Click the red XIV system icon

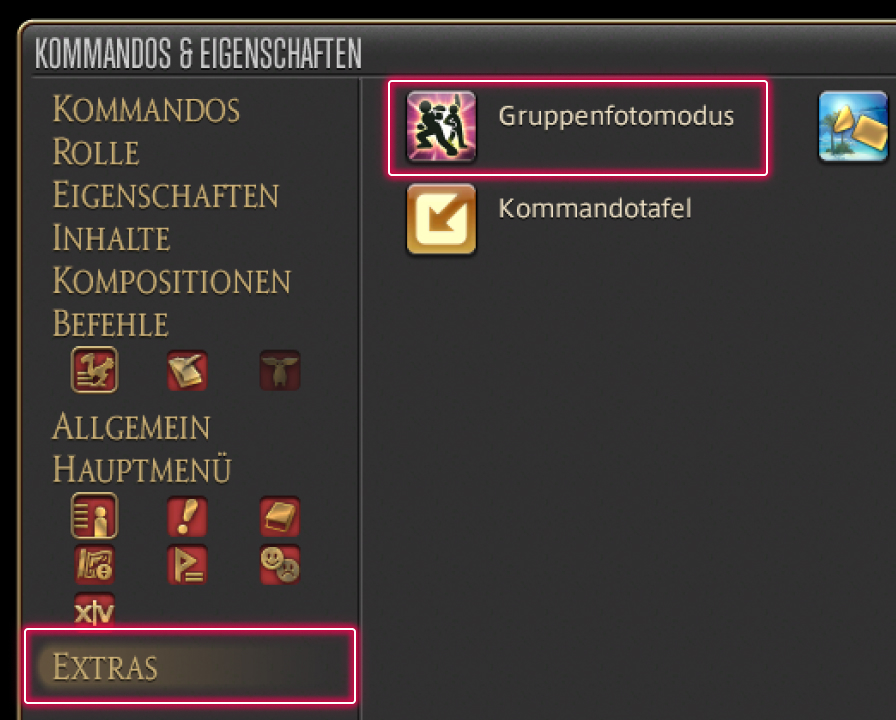pos(94,610)
